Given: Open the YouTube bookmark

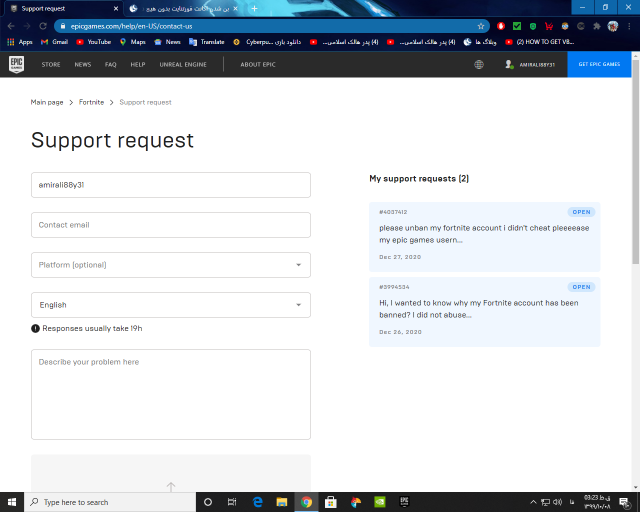Looking at the screenshot, I should pyautogui.click(x=93, y=42).
